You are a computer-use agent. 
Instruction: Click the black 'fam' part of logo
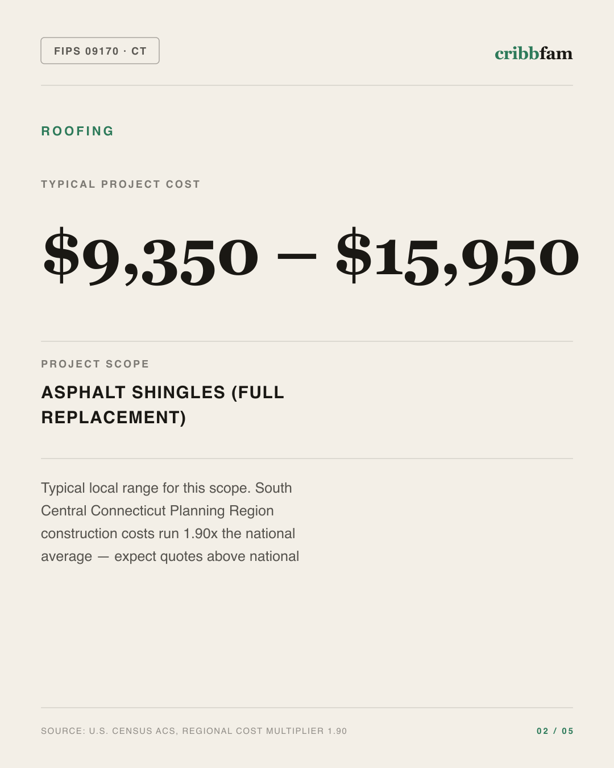[x=556, y=53]
